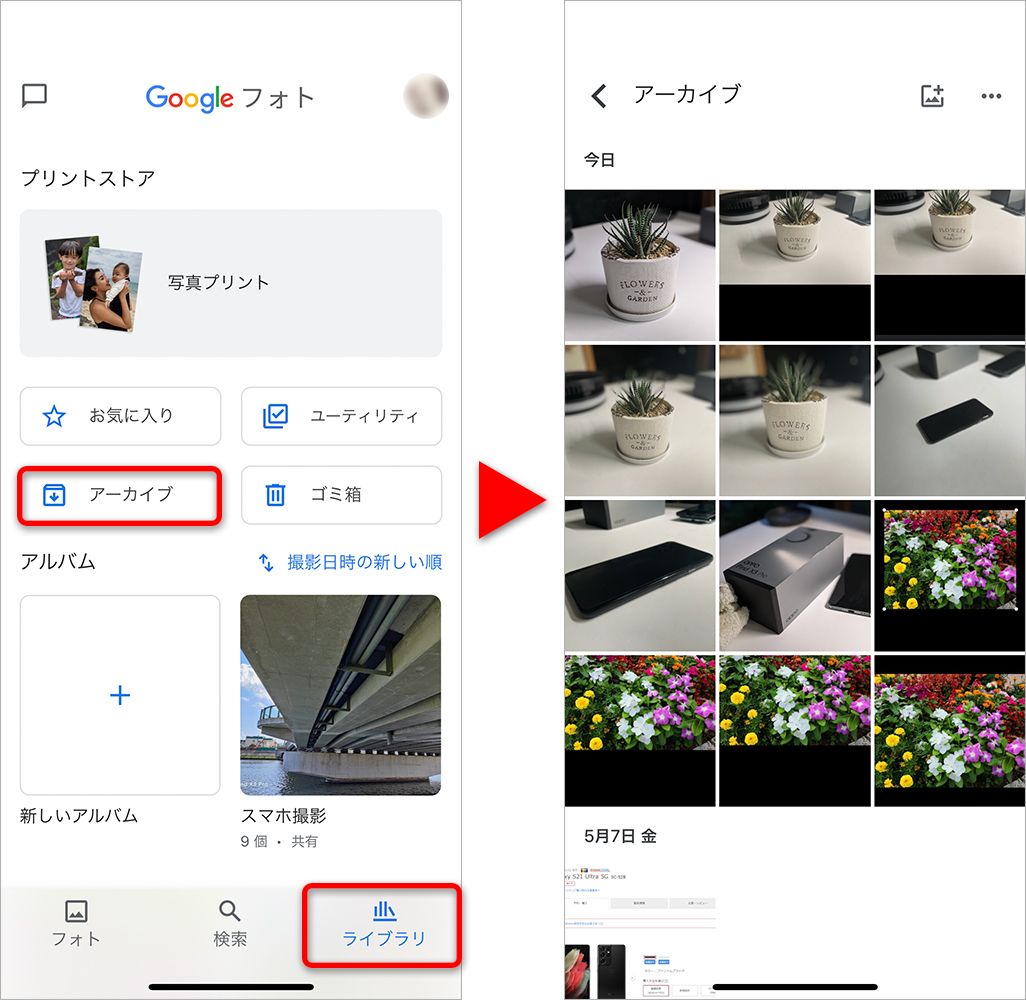Tap the add photos to archive icon
This screenshot has width=1026, height=1000.
(932, 96)
